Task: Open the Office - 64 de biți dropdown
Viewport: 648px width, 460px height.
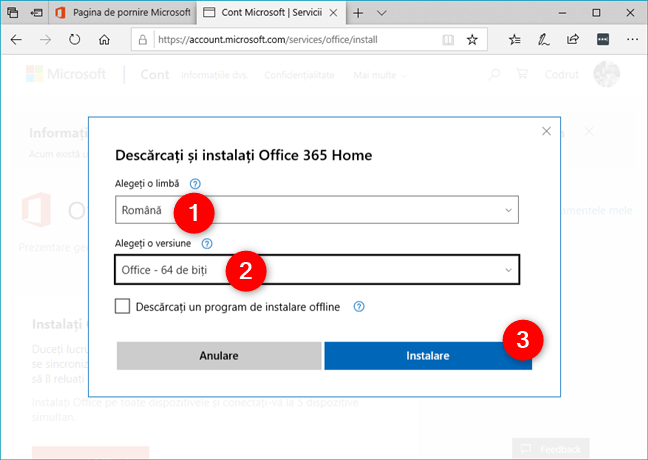Action: tap(317, 270)
